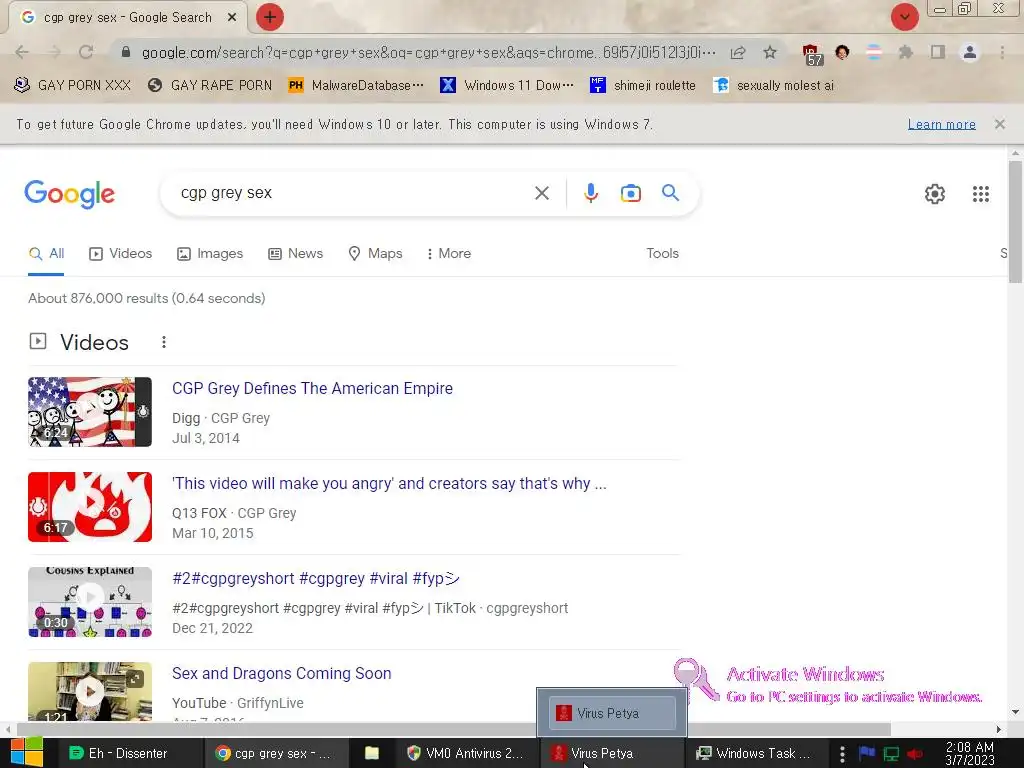Viewport: 1024px width, 768px height.
Task: Switch to VMO Antivirus taskbar window
Action: (x=465, y=753)
